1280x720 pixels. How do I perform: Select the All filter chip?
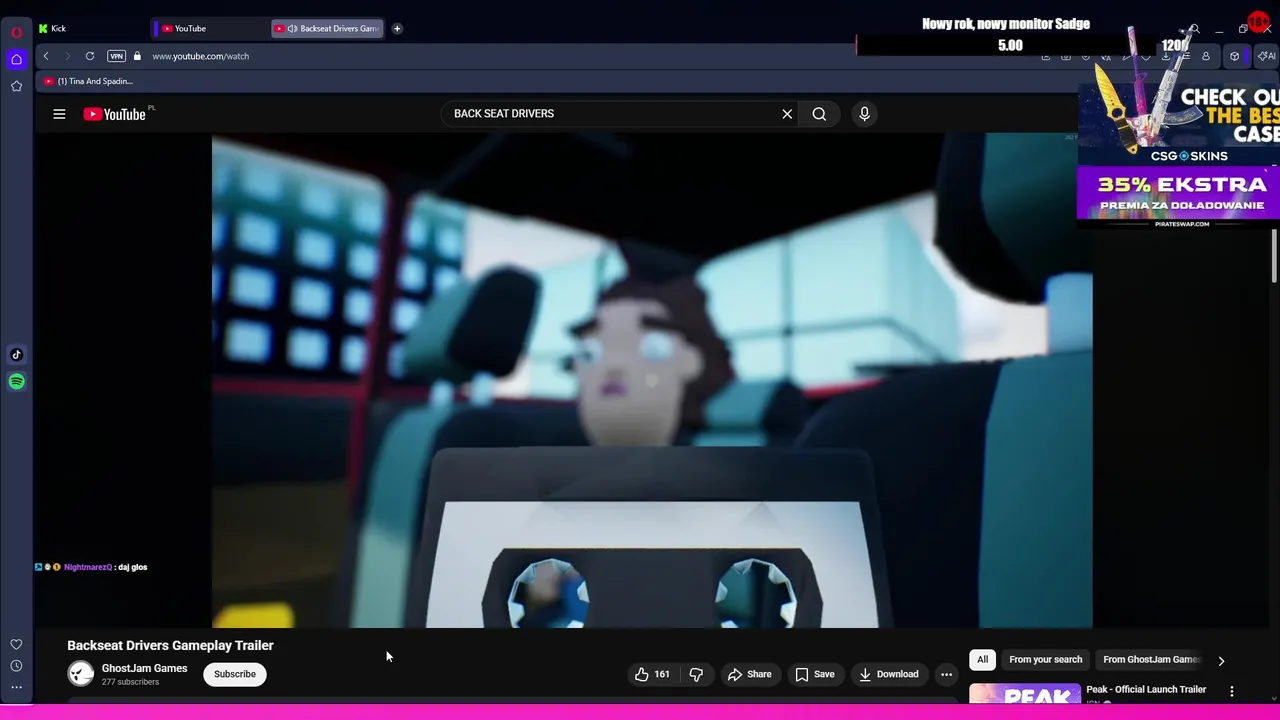982,660
